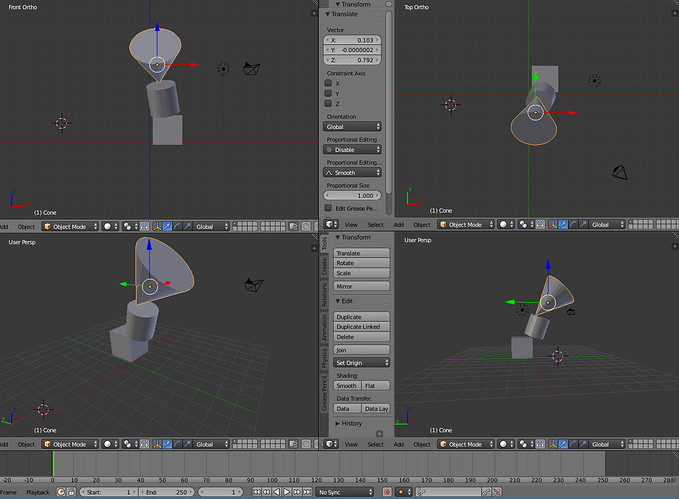Viewport: 679px width, 499px height.
Task: Click the translate manipulator icon in Front Ortho header
Action: coord(166,225)
